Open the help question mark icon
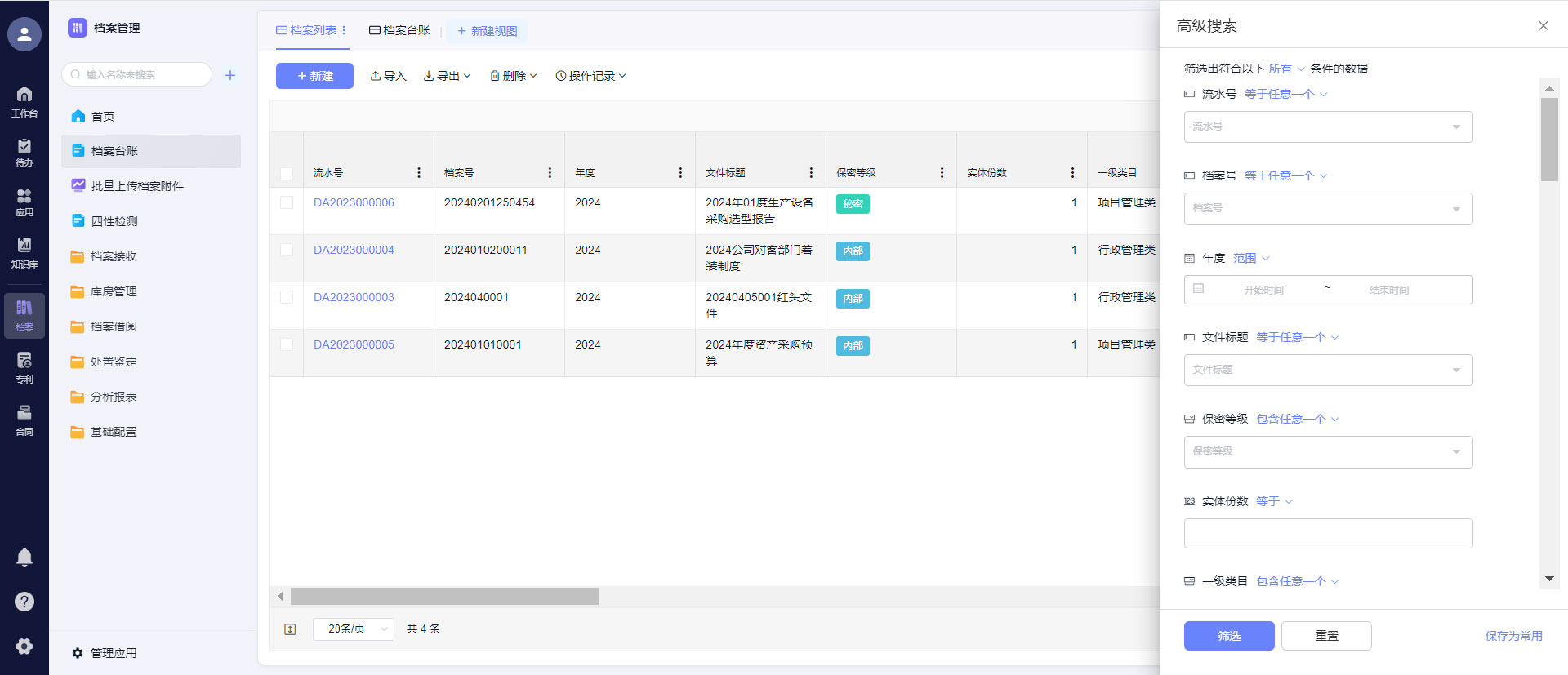The height and width of the screenshot is (675, 1568). [24, 602]
